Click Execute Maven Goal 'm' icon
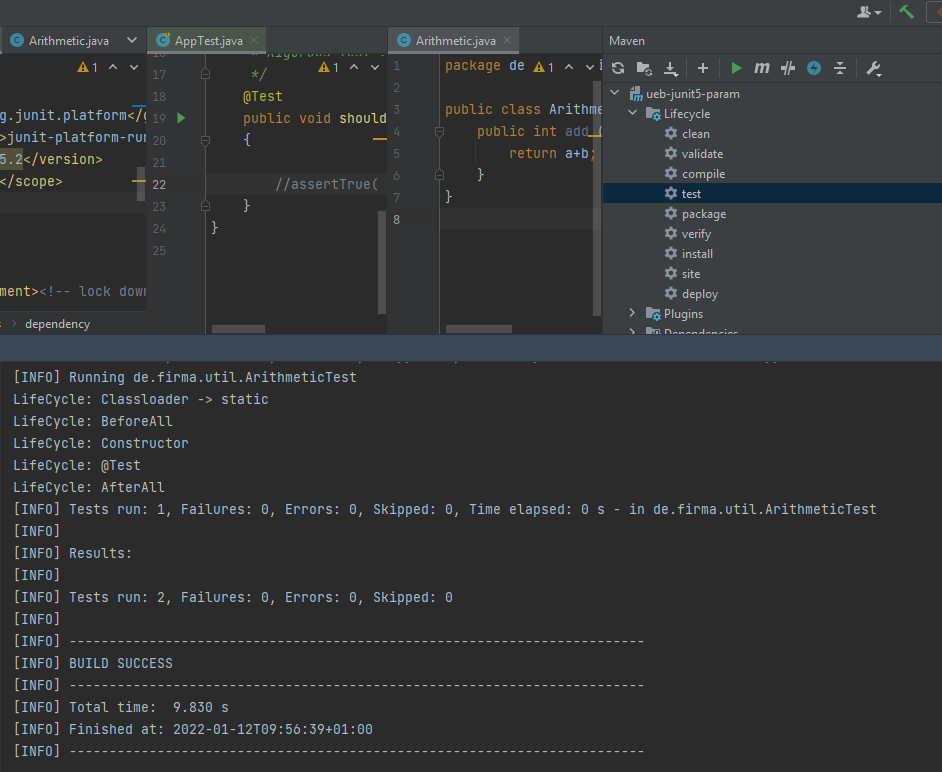Viewport: 942px width, 772px height. pyautogui.click(x=762, y=68)
